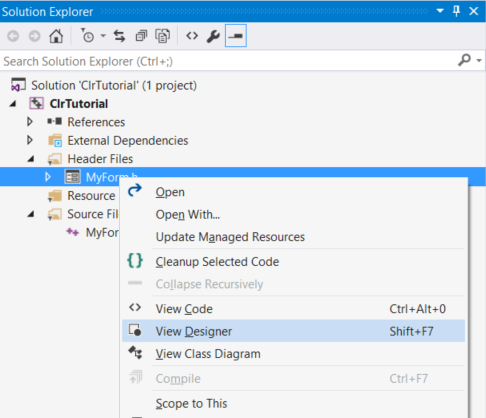Expand the References node
The width and height of the screenshot is (486, 418).
coord(30,122)
